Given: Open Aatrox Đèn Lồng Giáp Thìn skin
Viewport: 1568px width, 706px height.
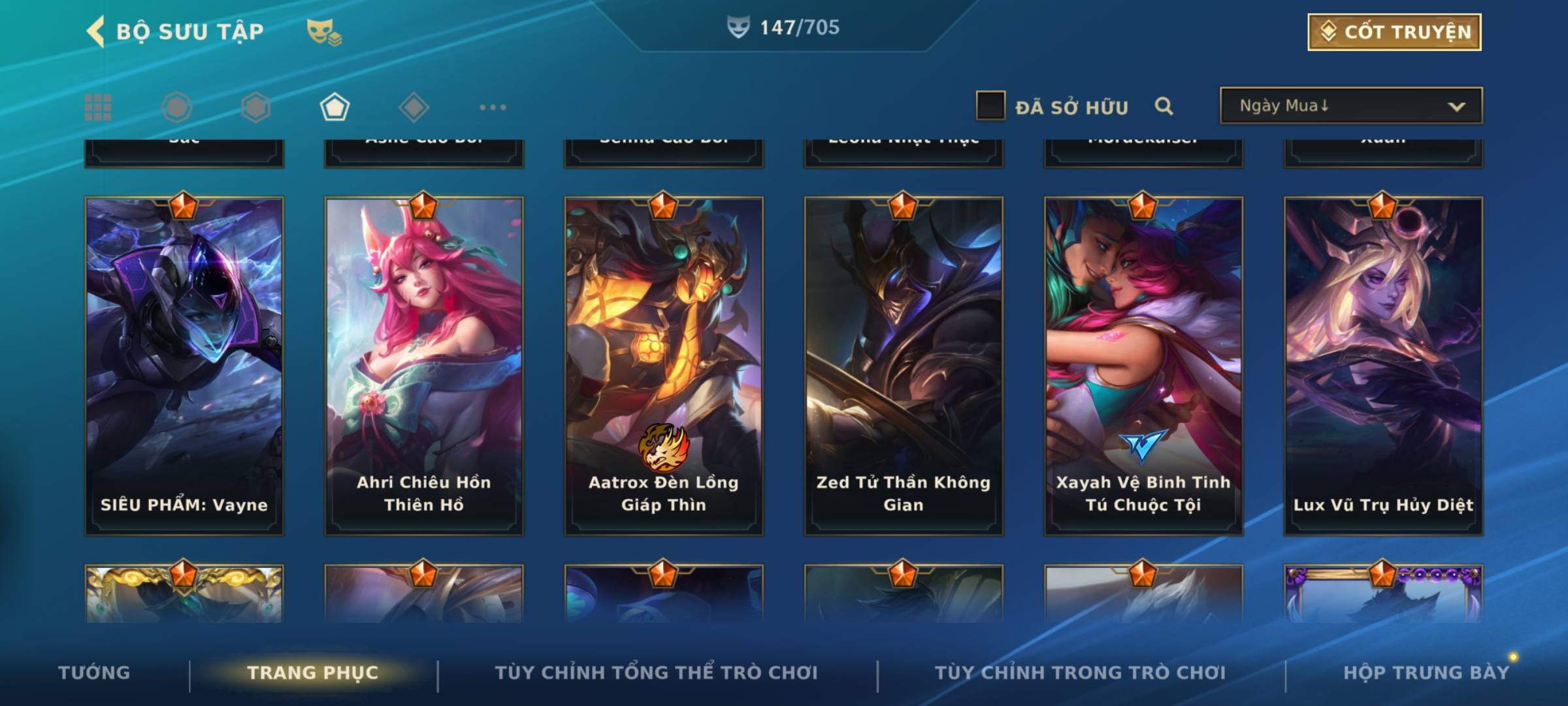Looking at the screenshot, I should [x=664, y=366].
